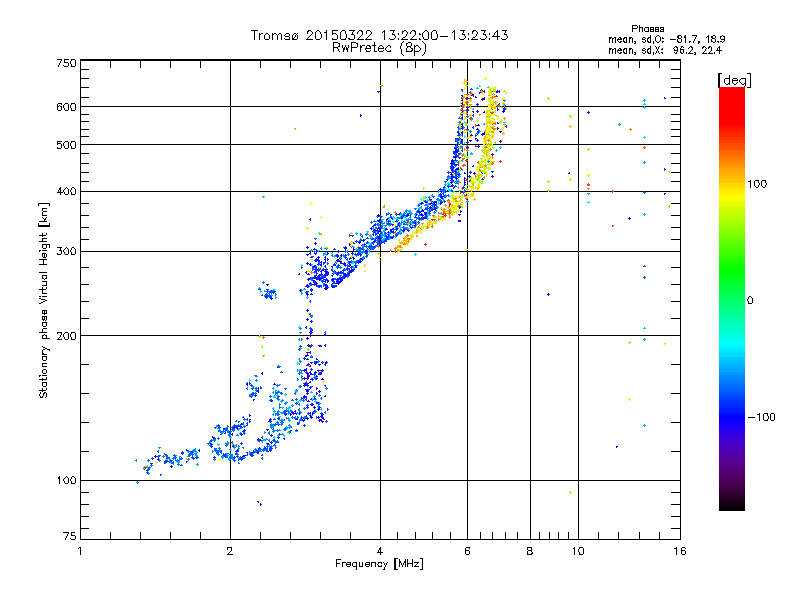Click colorbar tick label '0'
This screenshot has width=800, height=600.
point(750,301)
